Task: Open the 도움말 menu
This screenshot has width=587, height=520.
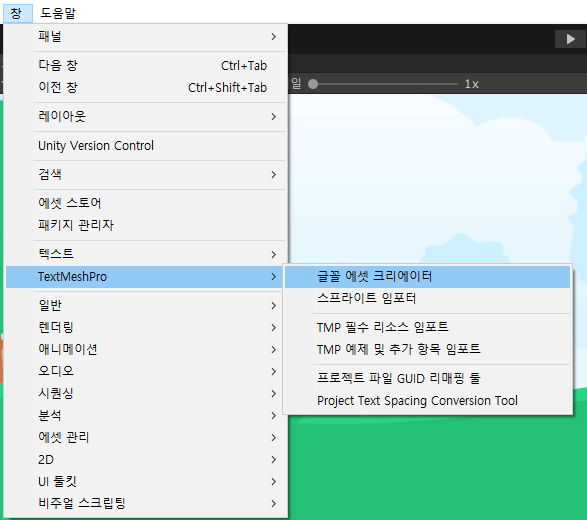Action: pos(58,13)
